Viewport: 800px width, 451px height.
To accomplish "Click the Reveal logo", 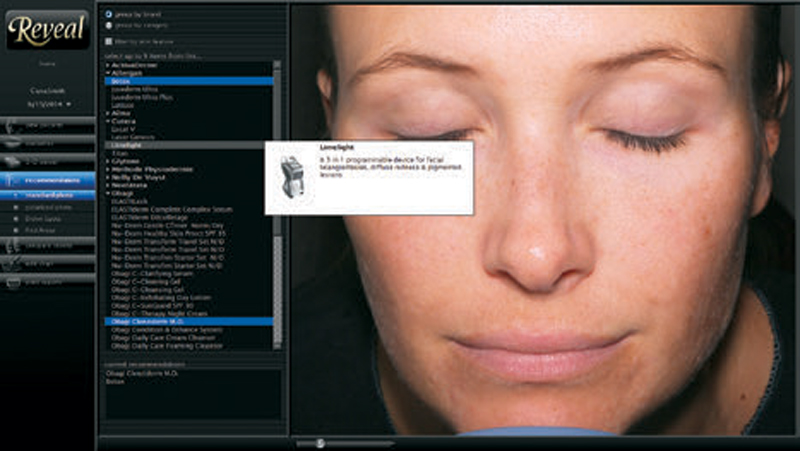I will 47,29.
